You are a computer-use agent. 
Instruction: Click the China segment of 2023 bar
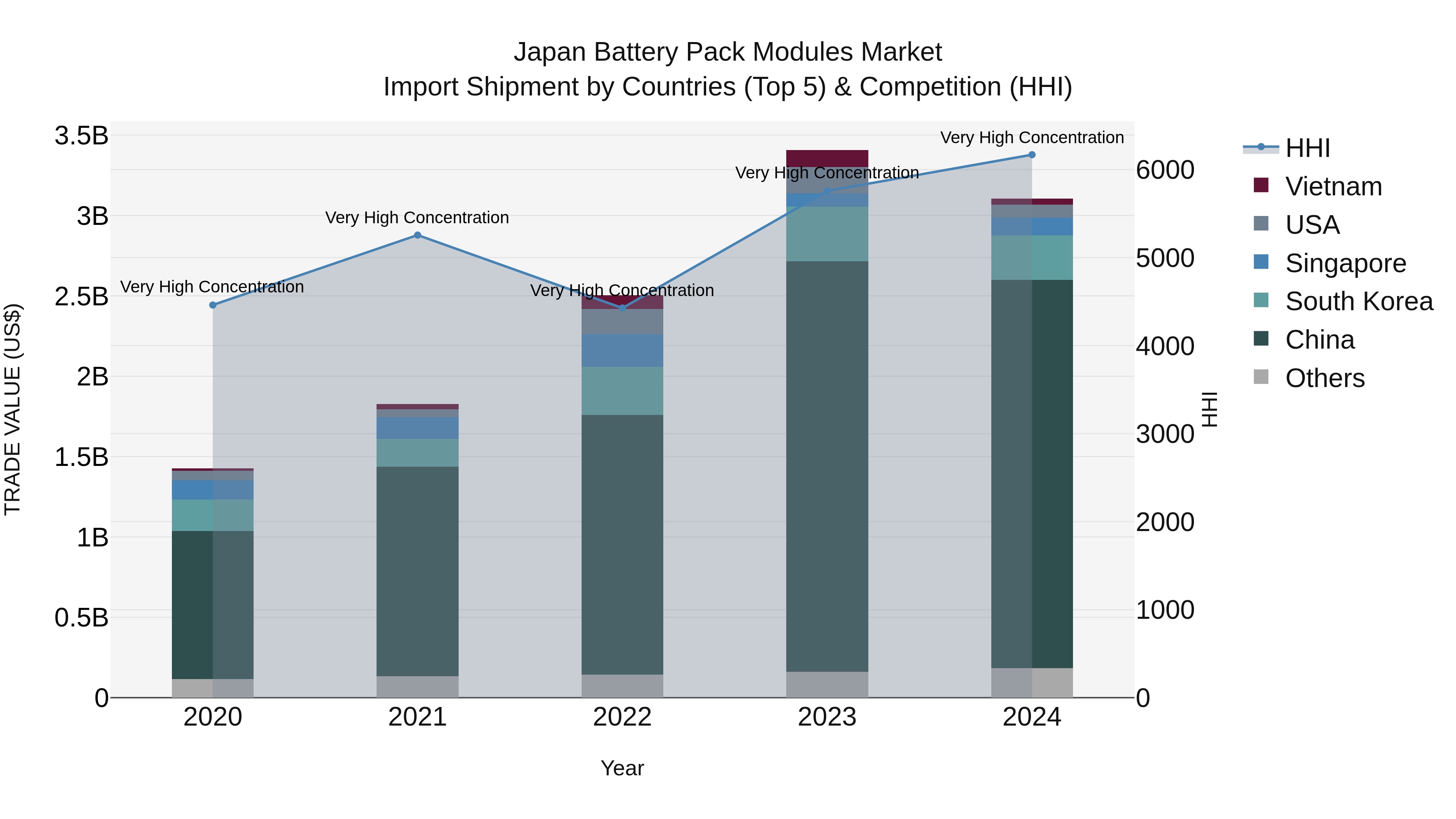pos(827,466)
